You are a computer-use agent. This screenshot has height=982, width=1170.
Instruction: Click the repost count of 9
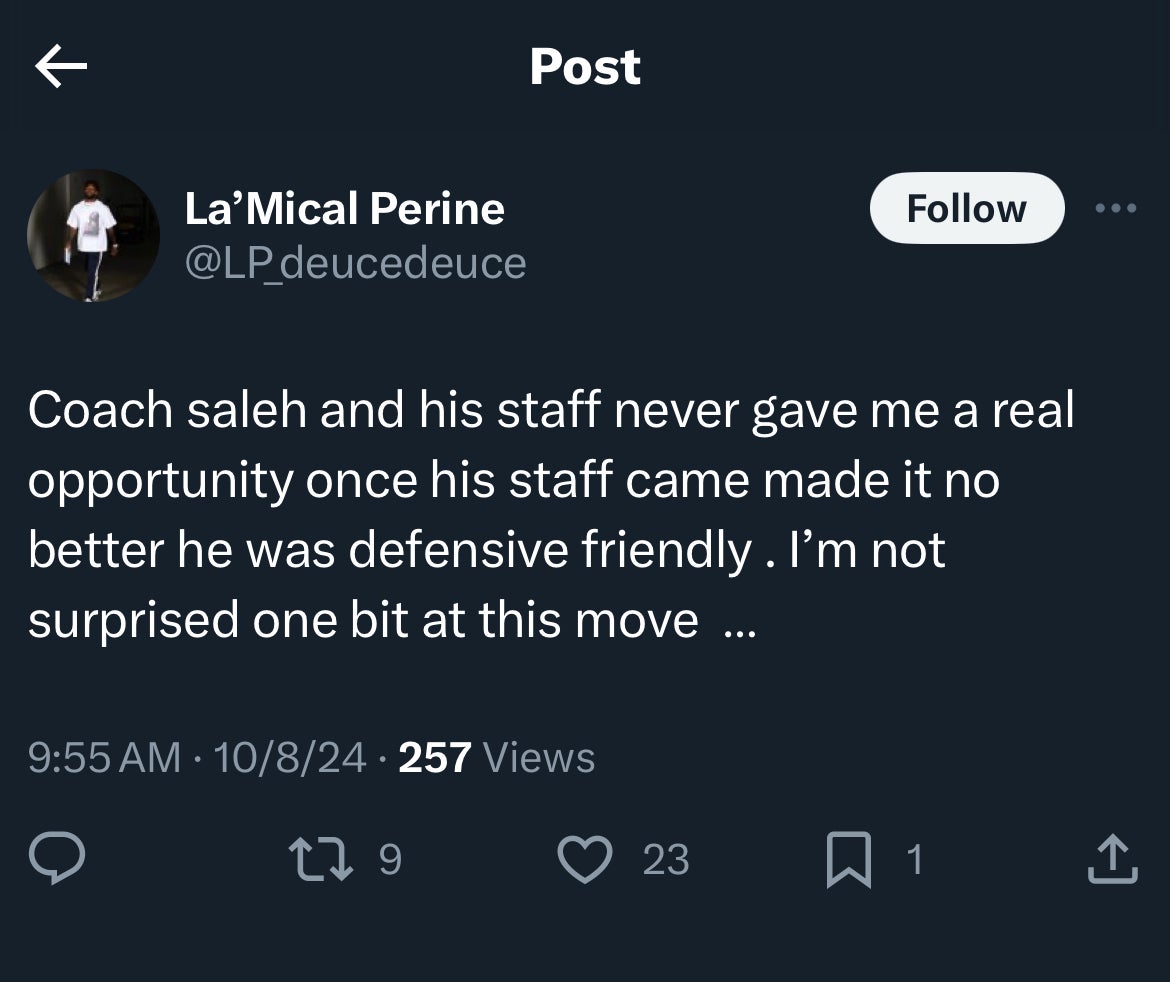391,859
